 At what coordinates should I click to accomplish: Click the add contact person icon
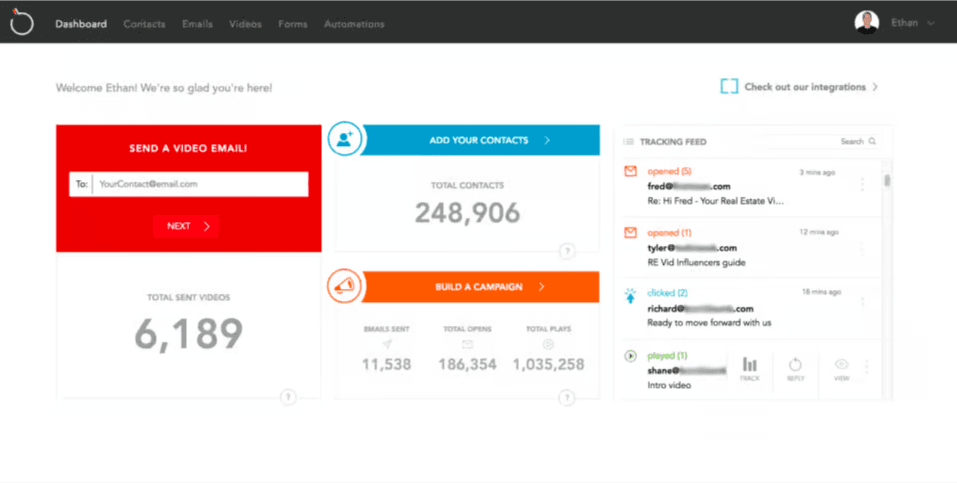click(344, 140)
